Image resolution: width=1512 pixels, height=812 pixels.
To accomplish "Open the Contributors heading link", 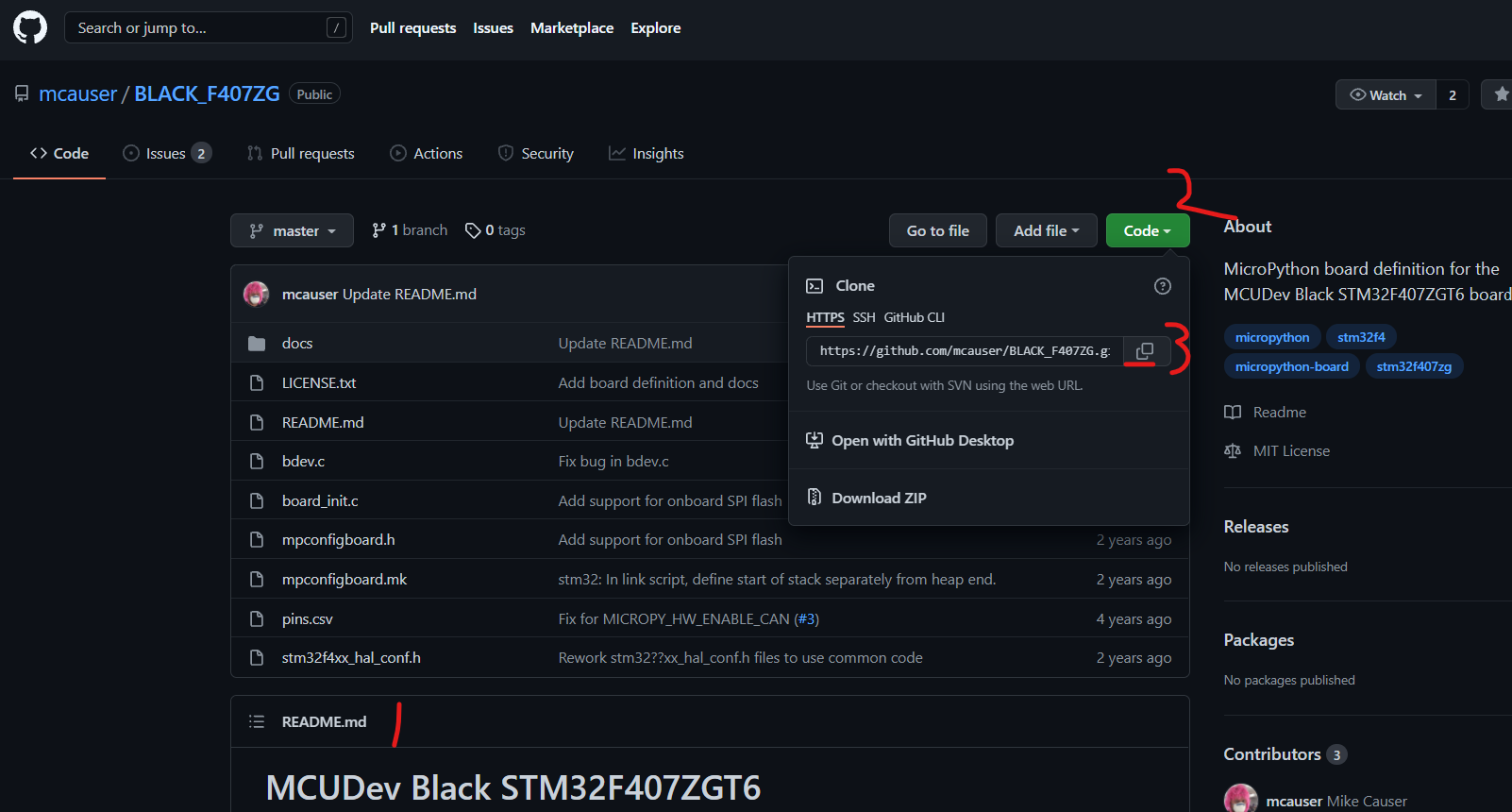I will (1272, 754).
